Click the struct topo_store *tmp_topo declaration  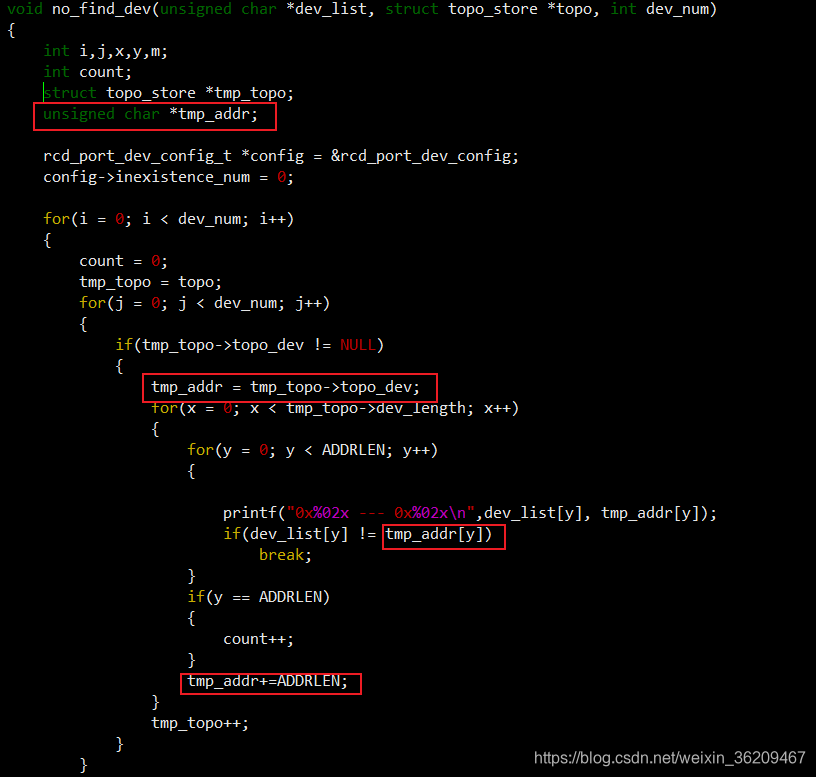(169, 93)
